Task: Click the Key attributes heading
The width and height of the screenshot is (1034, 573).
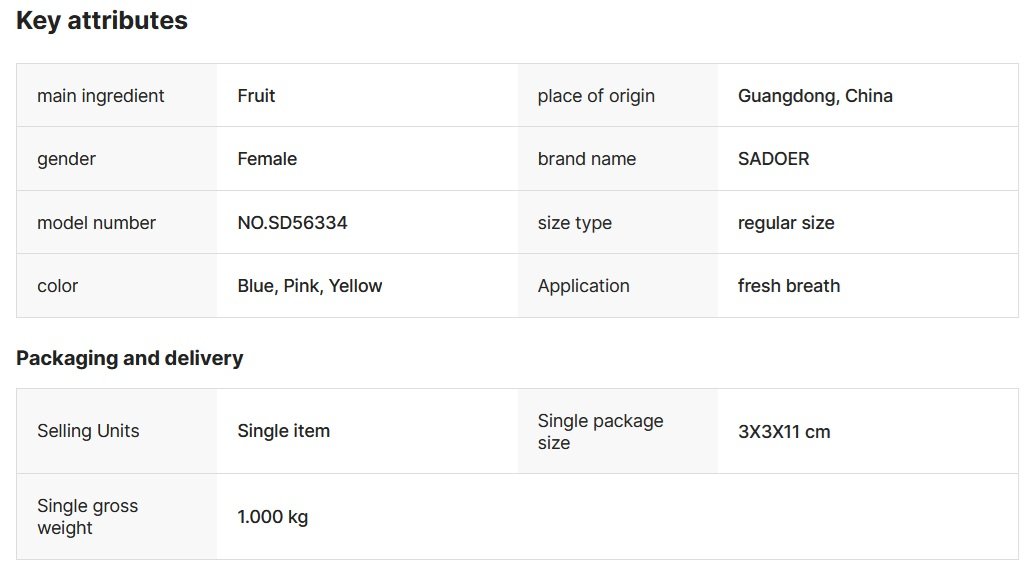Action: pos(102,21)
